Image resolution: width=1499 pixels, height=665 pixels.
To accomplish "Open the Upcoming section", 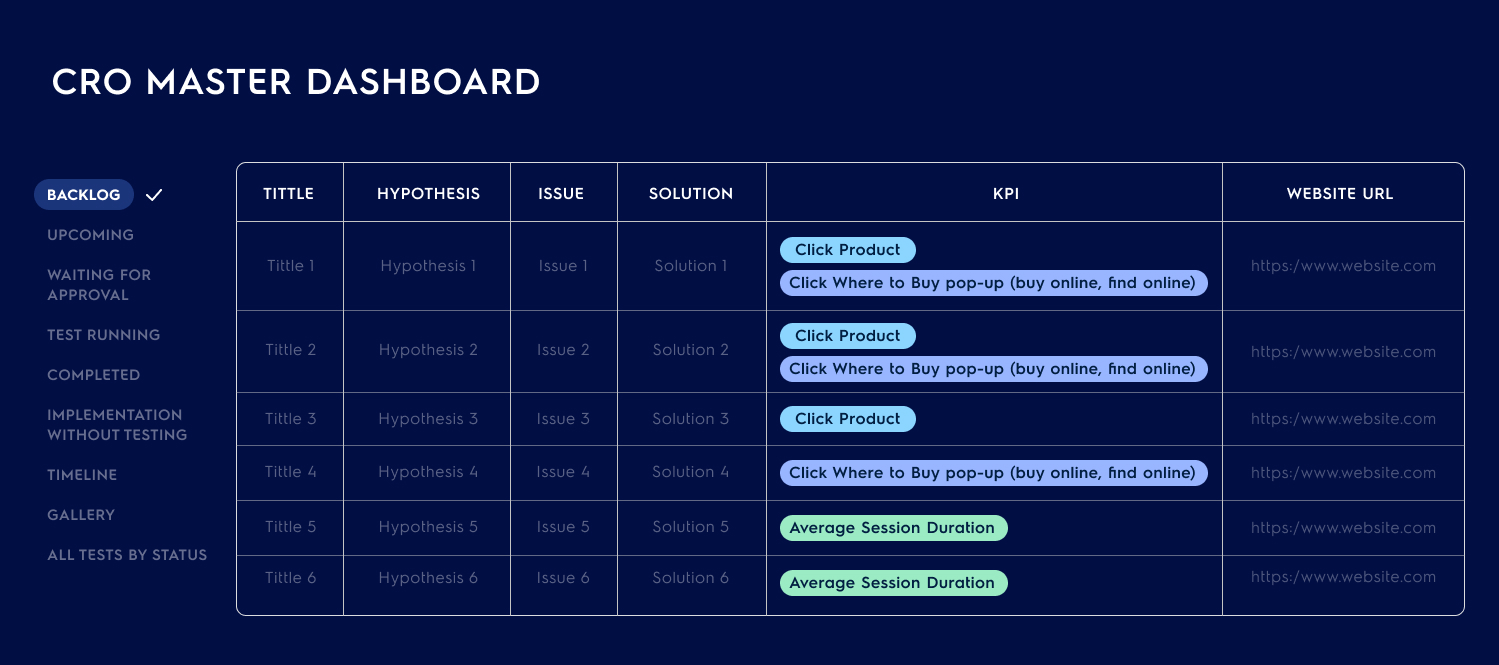I will [90, 235].
